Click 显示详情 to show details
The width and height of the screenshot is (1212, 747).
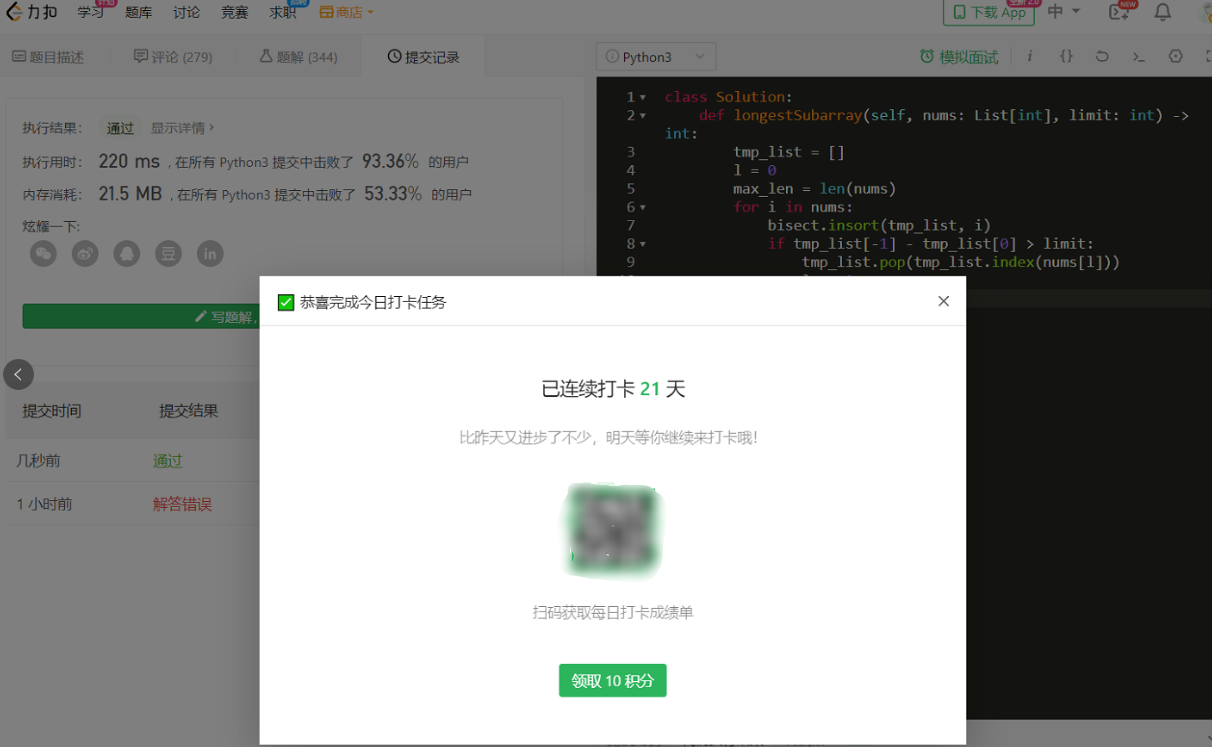[x=183, y=128]
